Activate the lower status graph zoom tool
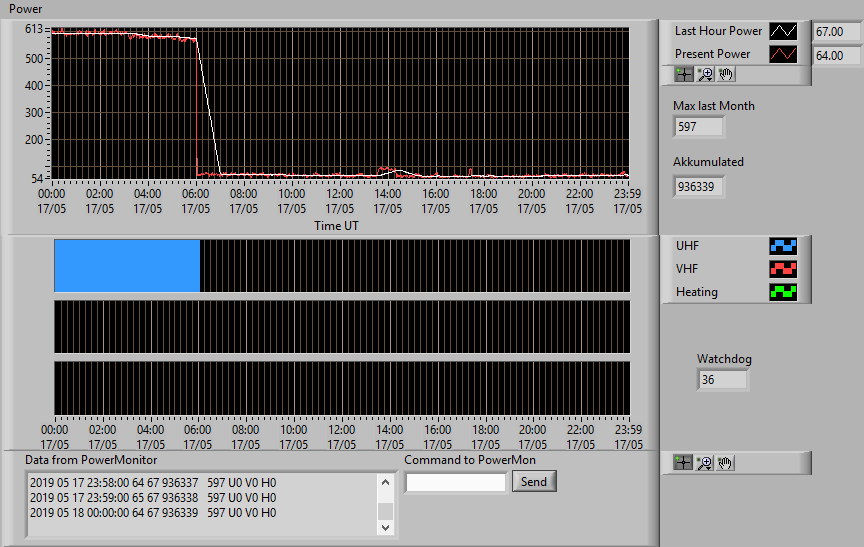864x547 pixels. click(704, 463)
